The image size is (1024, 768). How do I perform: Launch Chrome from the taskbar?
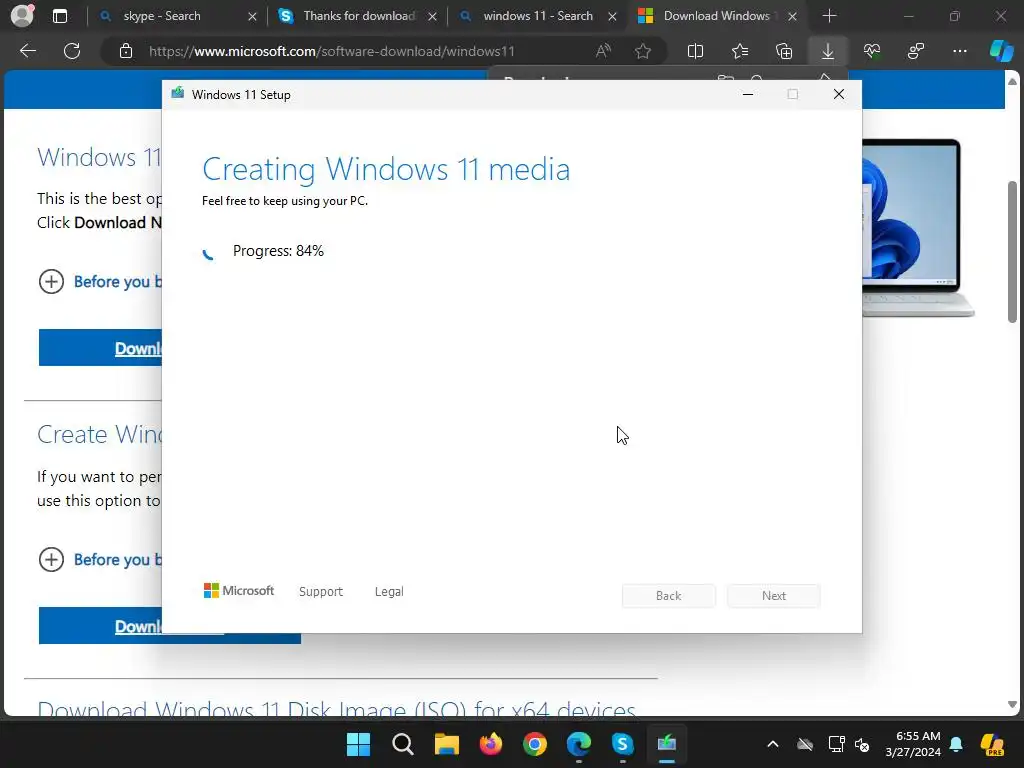535,744
